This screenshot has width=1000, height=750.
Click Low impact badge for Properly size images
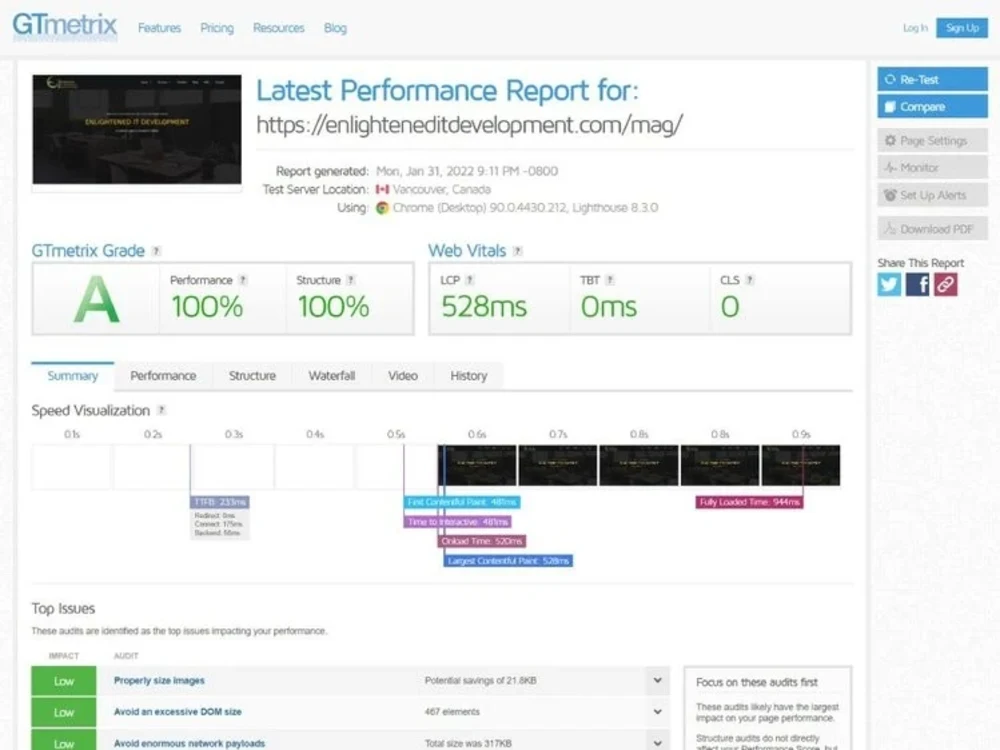tap(64, 681)
